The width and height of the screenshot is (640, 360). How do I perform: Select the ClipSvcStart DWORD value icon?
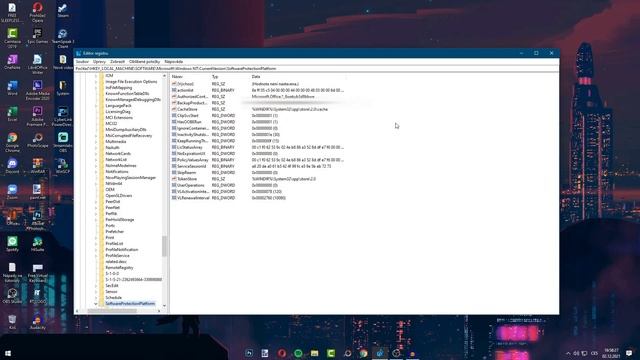click(x=174, y=116)
